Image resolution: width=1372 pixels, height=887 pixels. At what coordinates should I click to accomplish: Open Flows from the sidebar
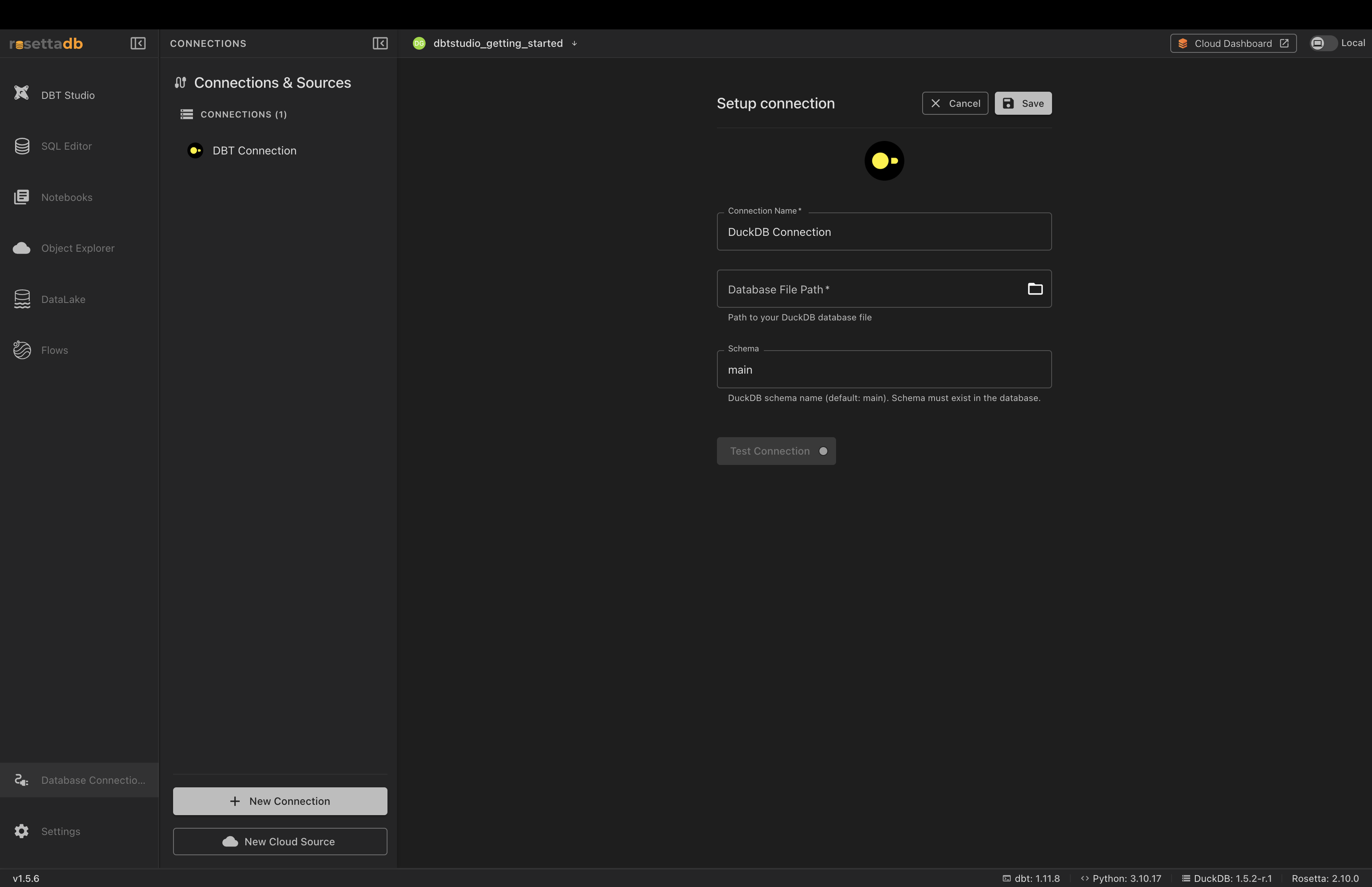79,350
